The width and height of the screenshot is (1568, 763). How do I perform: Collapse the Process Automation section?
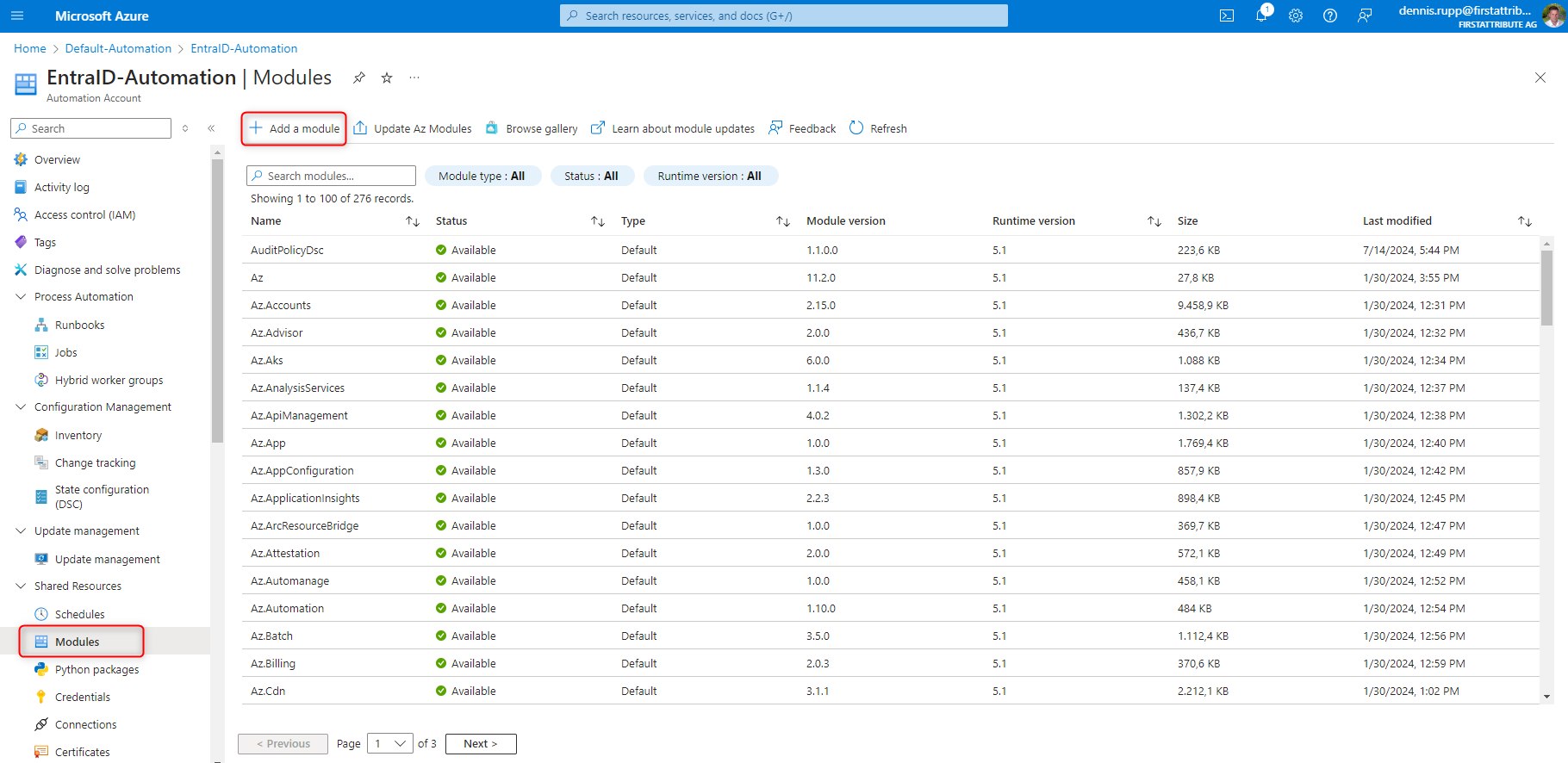tap(21, 296)
